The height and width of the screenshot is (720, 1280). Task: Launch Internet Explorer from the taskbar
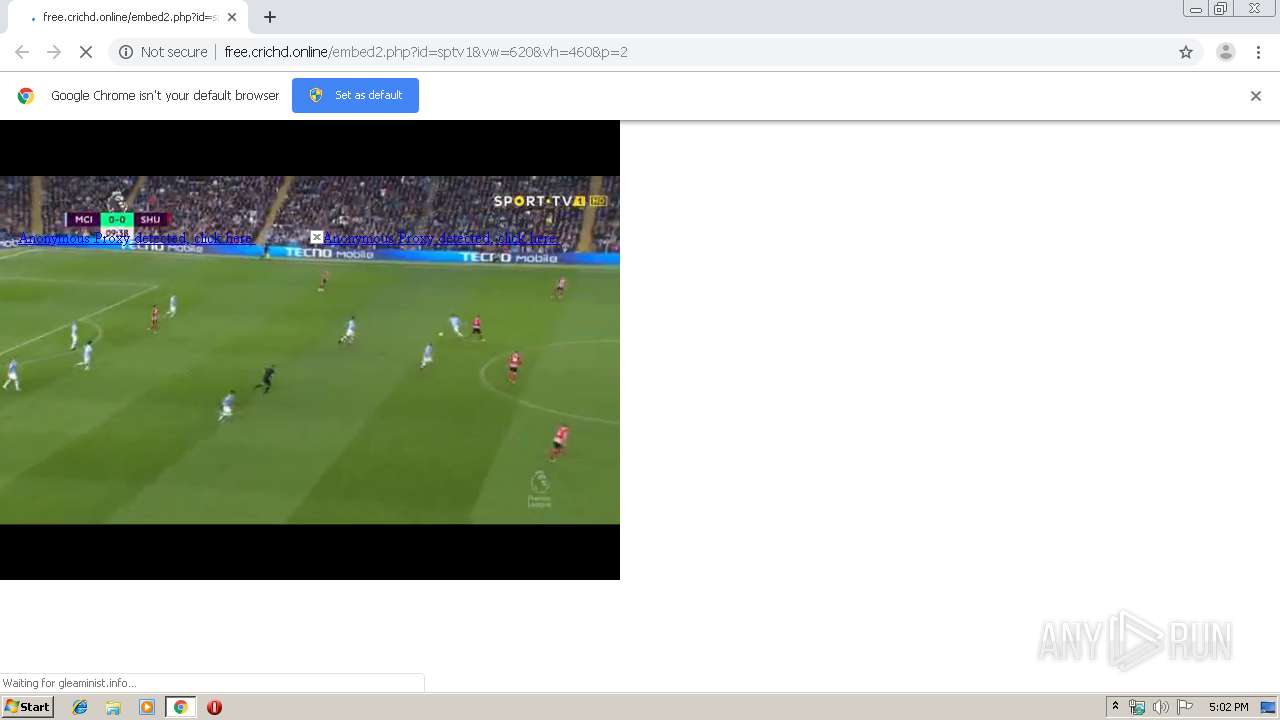click(80, 707)
